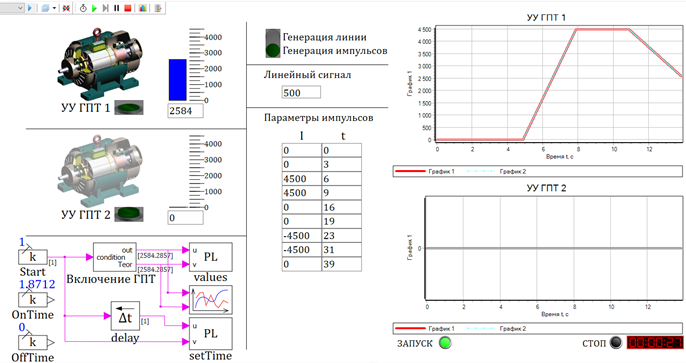
Task: Click the blue level bar of УУ ГПТ 1
Action: pyautogui.click(x=178, y=80)
